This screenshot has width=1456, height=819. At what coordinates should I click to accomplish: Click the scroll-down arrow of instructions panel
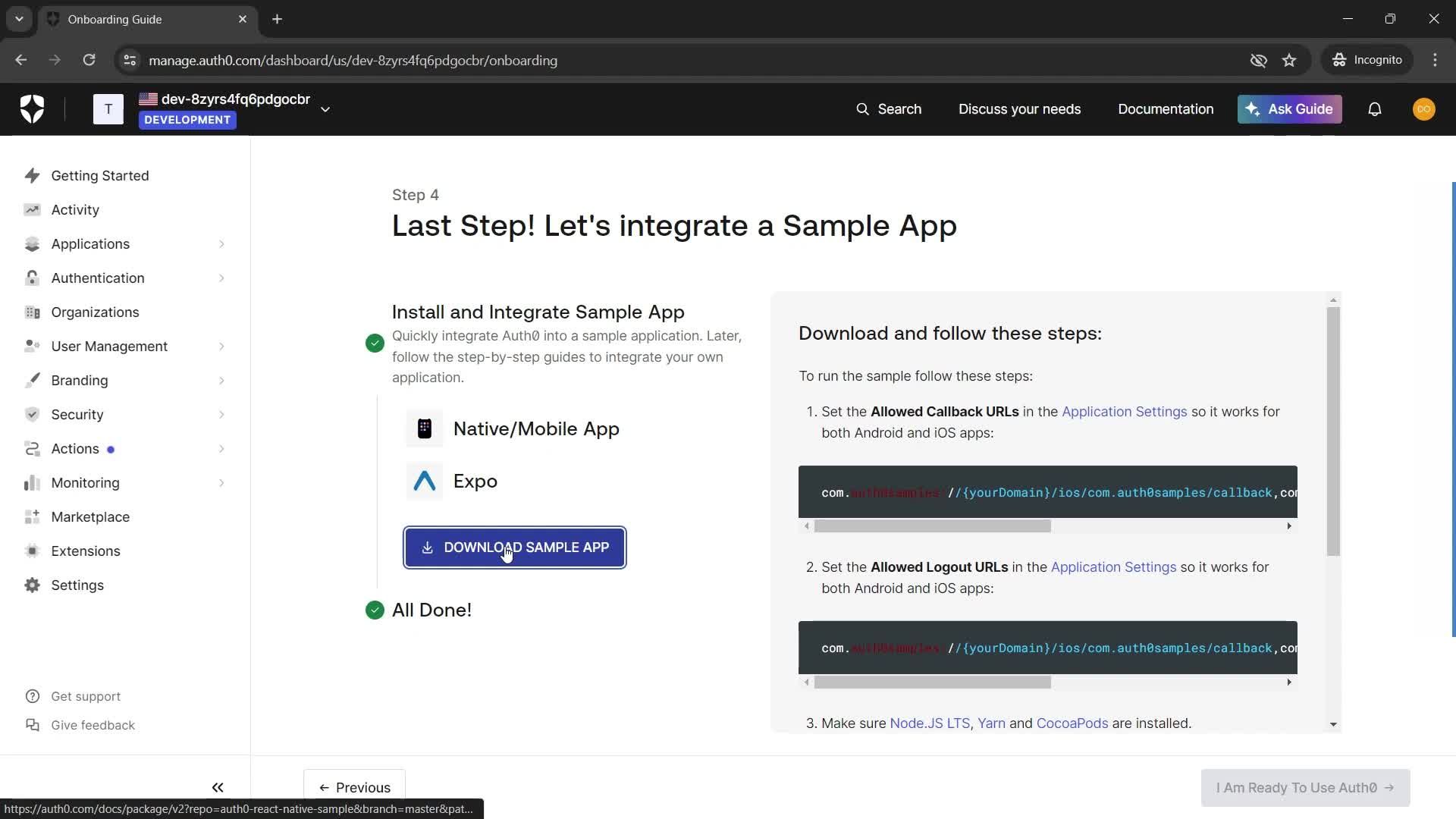click(x=1333, y=725)
